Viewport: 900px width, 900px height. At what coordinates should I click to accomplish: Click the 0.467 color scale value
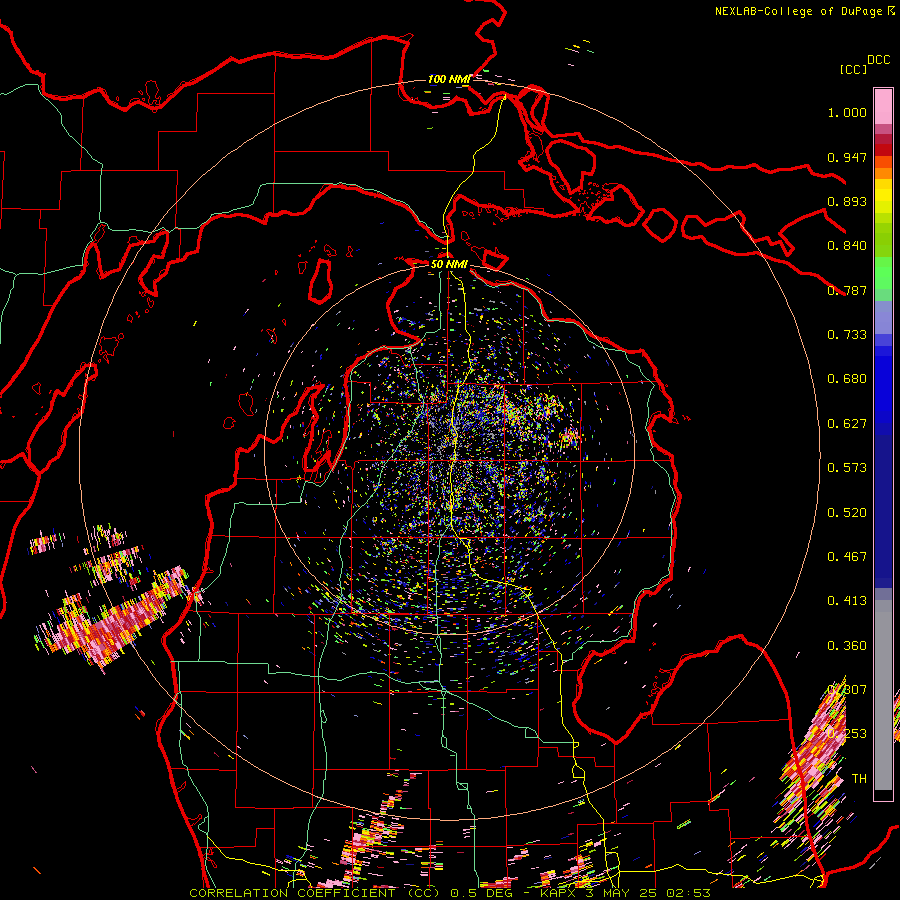click(x=847, y=557)
